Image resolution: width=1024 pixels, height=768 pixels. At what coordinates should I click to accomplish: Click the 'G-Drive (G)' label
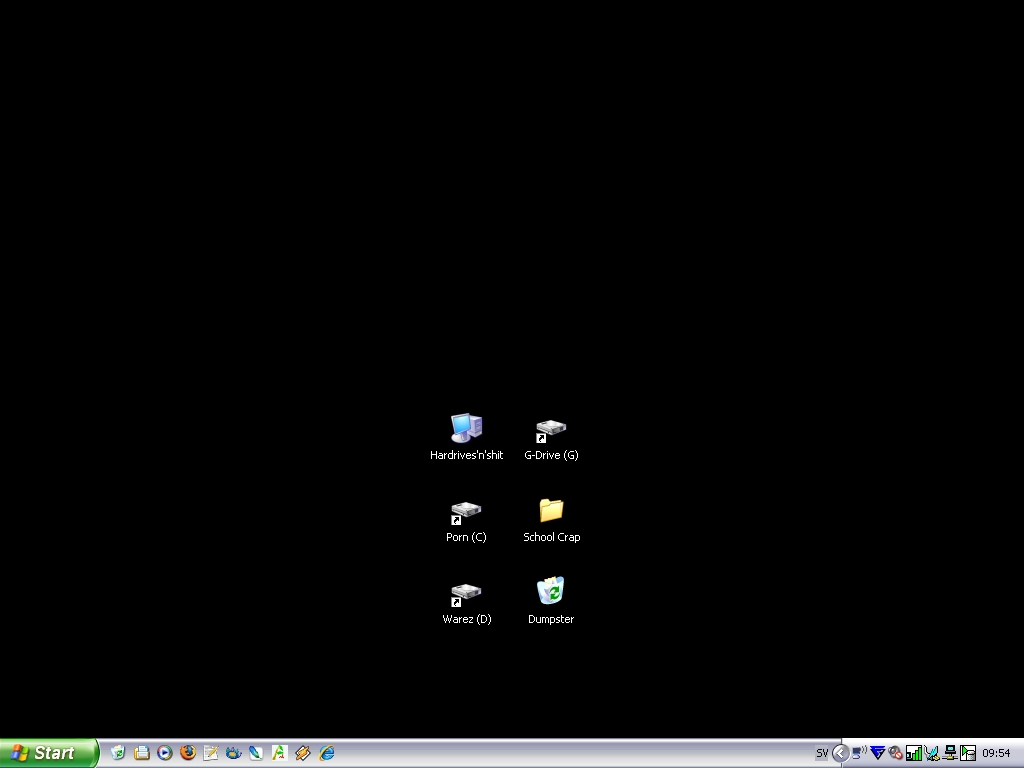[551, 455]
